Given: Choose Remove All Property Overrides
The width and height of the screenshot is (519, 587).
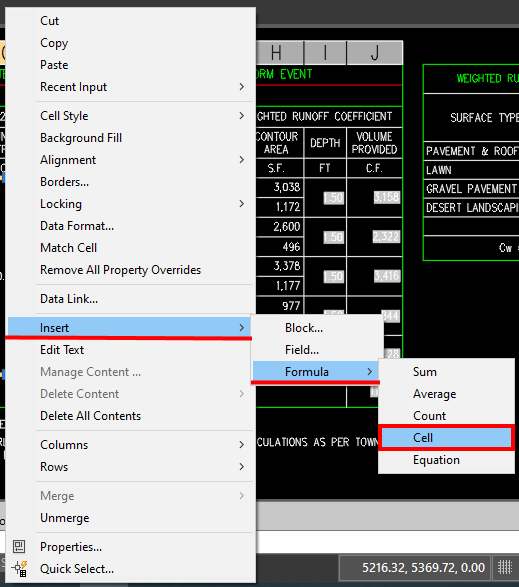Looking at the screenshot, I should coord(130,270).
